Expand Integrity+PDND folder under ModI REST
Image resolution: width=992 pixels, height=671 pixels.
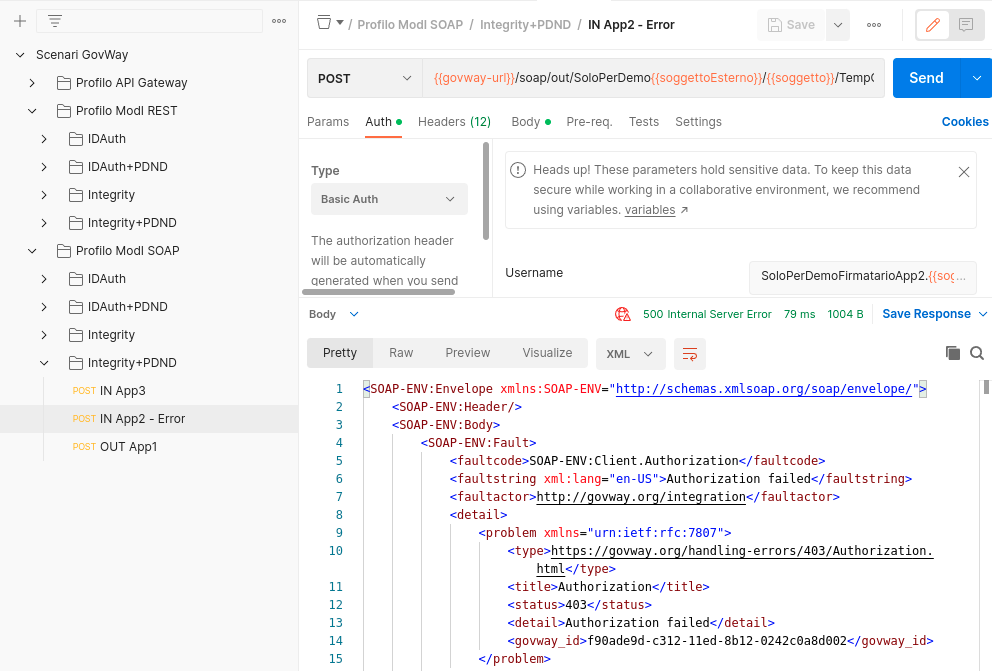[44, 223]
